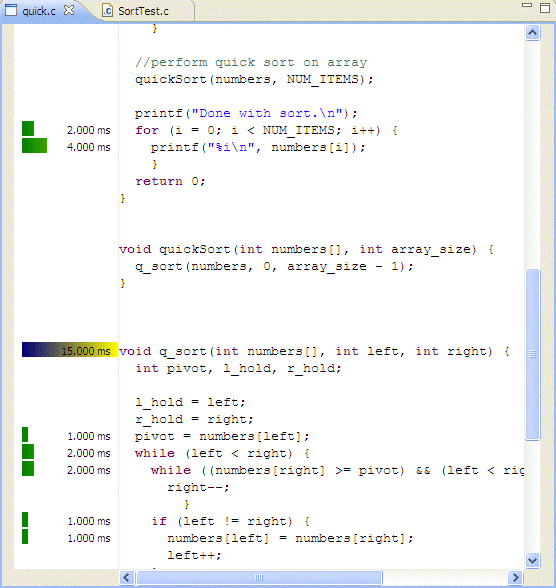Image resolution: width=556 pixels, height=588 pixels.
Task: Click the green bar beside if (left != right)
Action: pyautogui.click(x=25, y=519)
